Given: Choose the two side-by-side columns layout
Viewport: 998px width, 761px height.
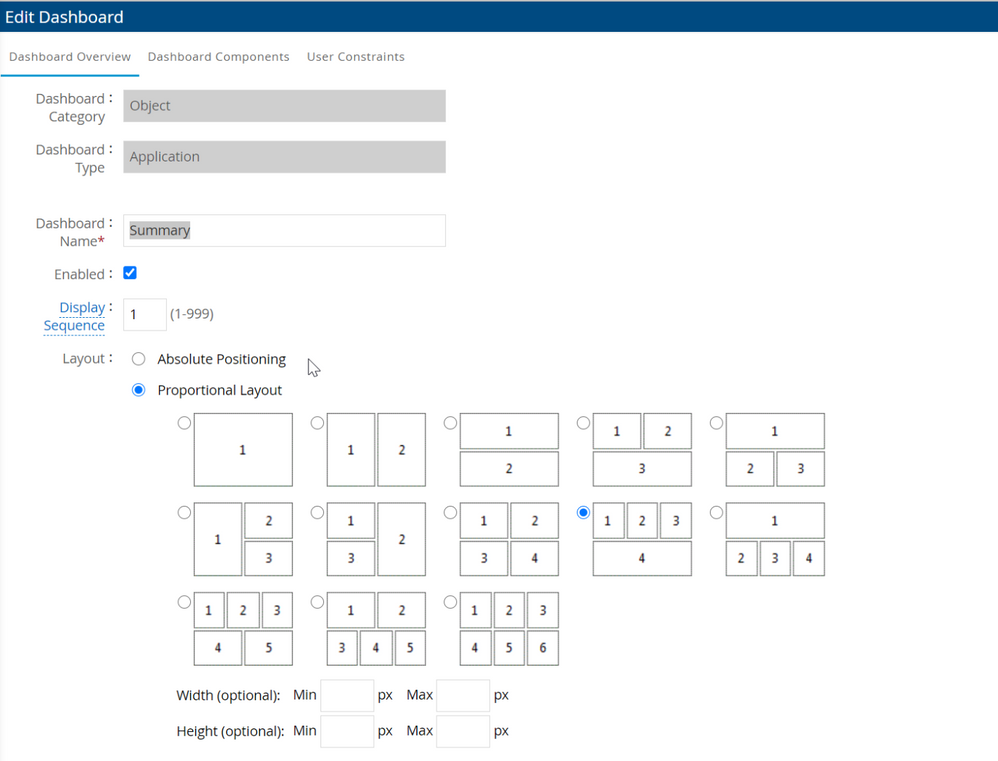Looking at the screenshot, I should point(317,423).
